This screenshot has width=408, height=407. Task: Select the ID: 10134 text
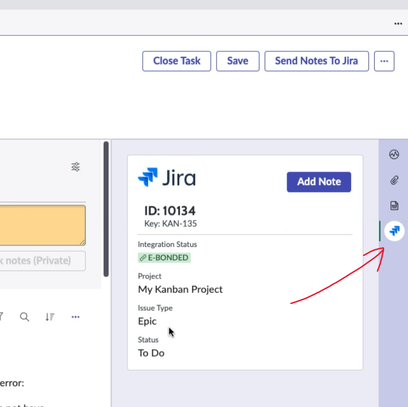pyautogui.click(x=170, y=211)
